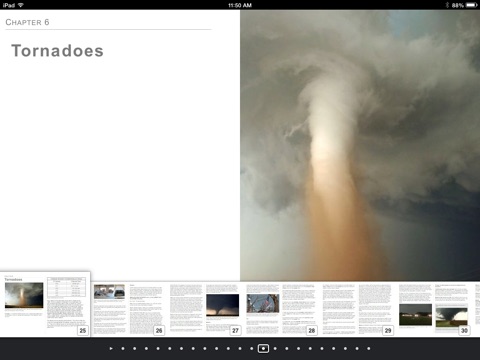The image size is (480, 360).
Task: Go to the dot just right of the highlighted dot
Action: pyautogui.click(x=275, y=349)
